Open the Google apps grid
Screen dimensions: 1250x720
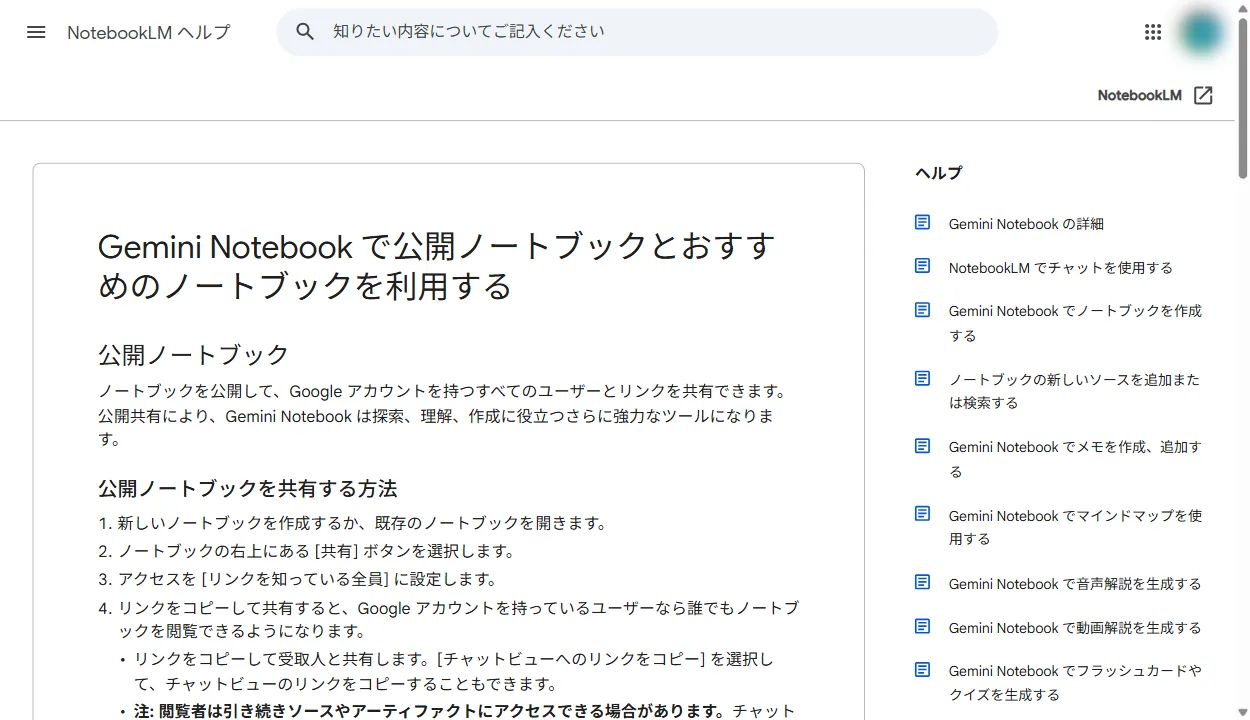(x=1153, y=32)
